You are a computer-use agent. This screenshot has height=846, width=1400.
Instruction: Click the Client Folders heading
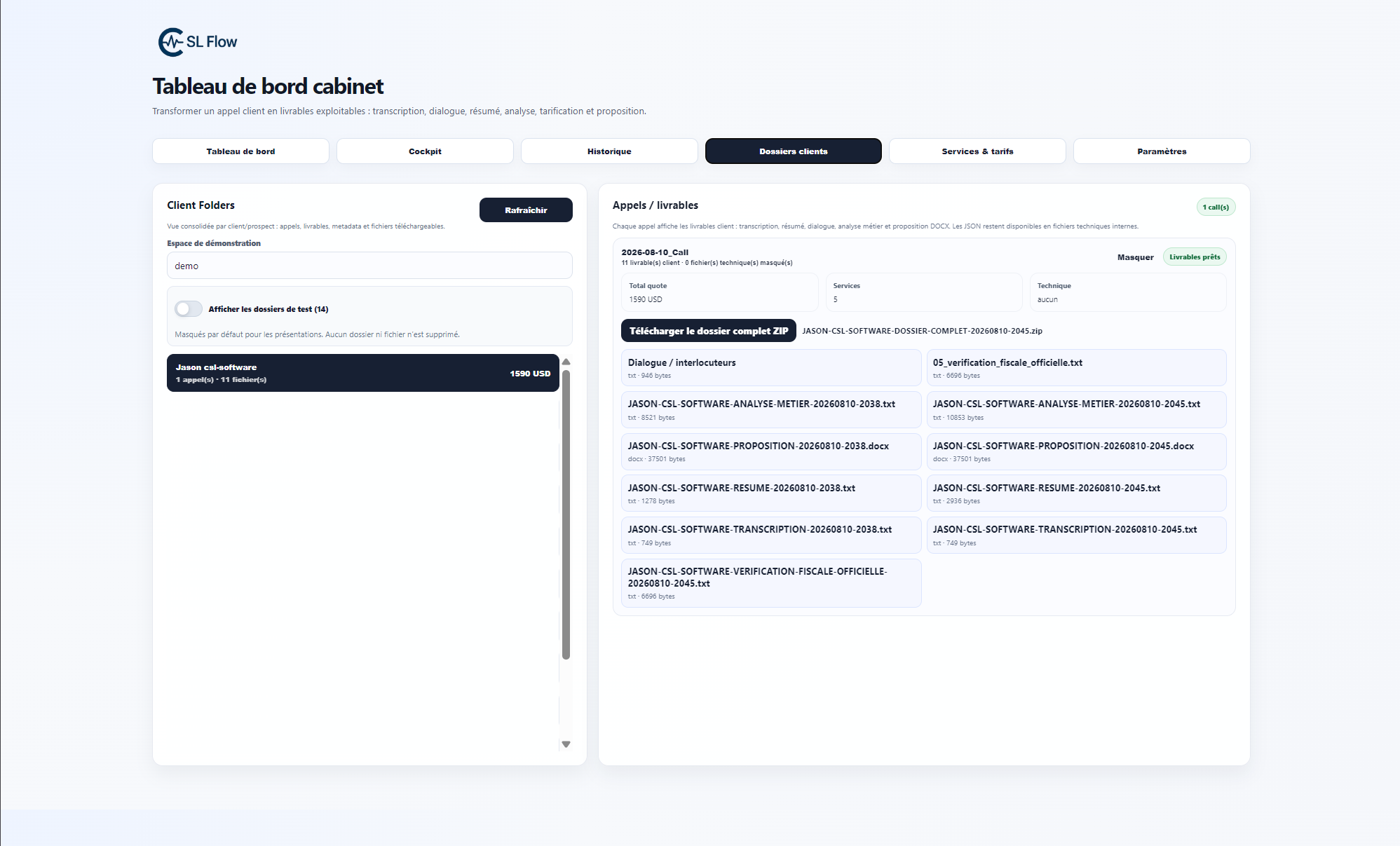(x=201, y=205)
